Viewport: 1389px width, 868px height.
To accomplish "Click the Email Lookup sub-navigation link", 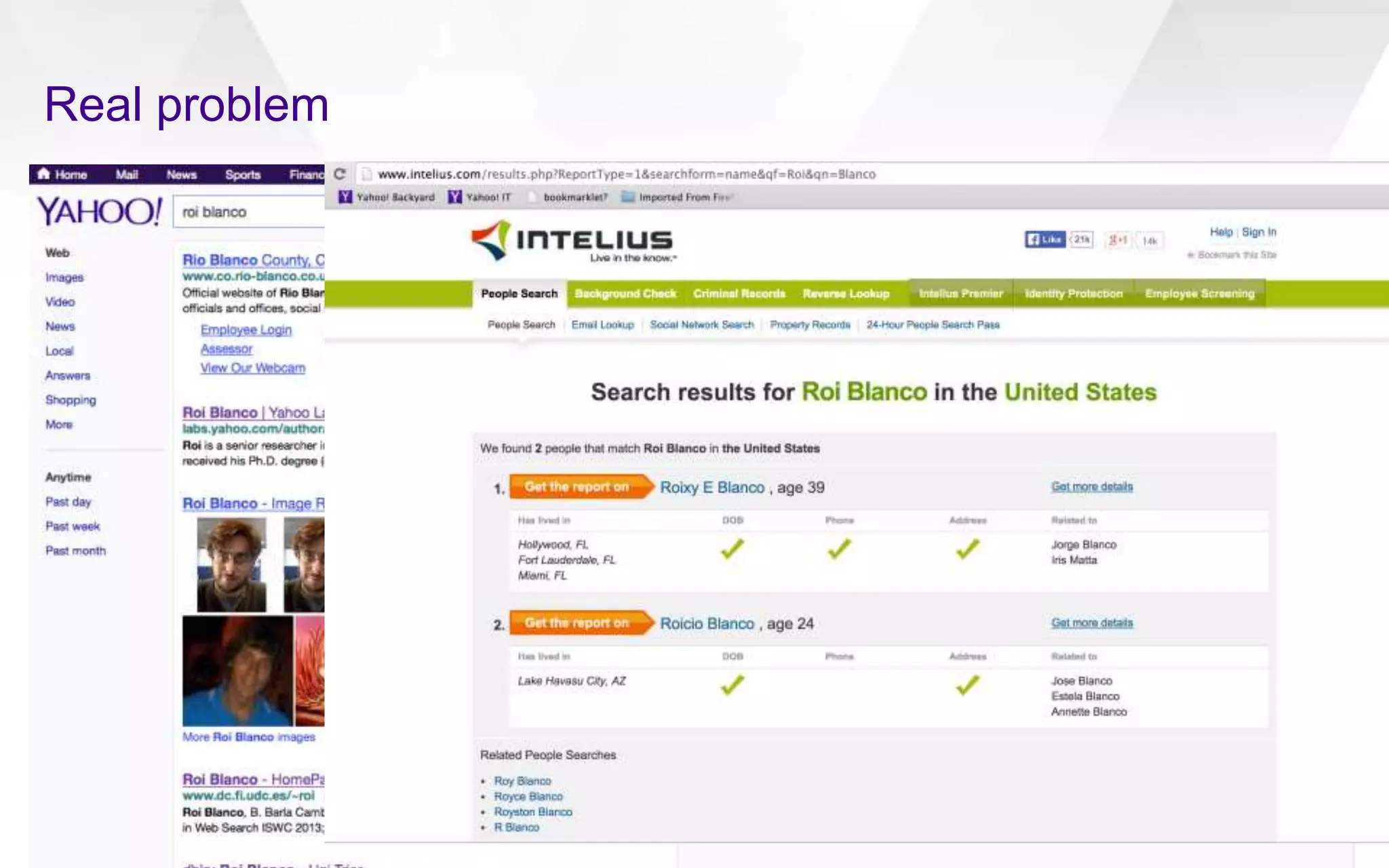I will pyautogui.click(x=602, y=325).
